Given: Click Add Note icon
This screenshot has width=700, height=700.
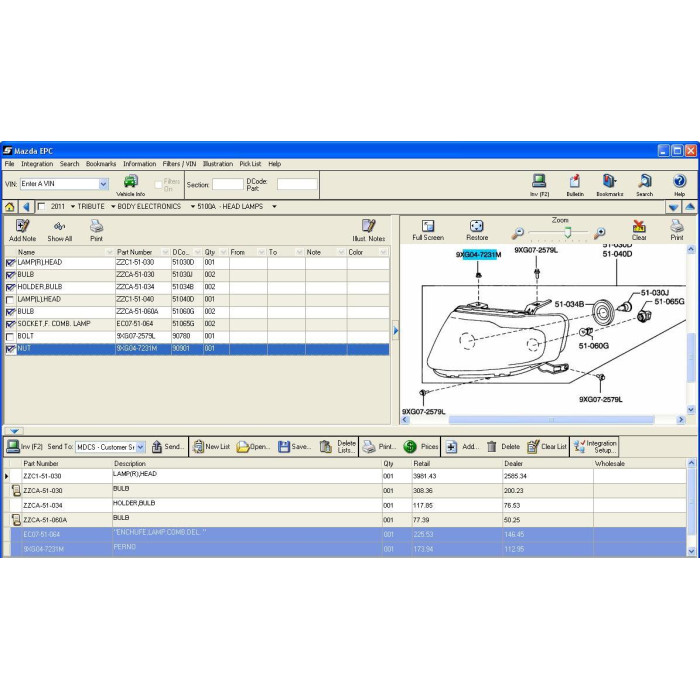Looking at the screenshot, I should [22, 230].
